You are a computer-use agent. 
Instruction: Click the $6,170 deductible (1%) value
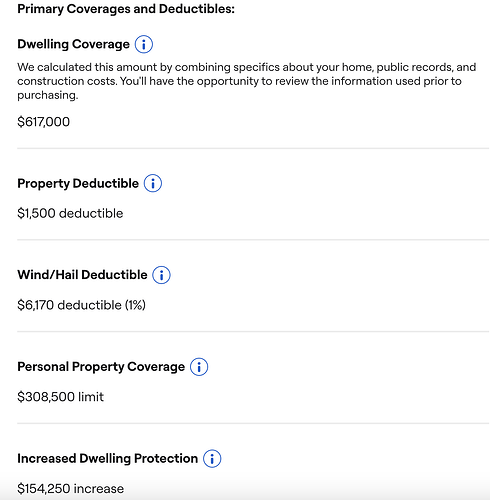[x=82, y=305]
